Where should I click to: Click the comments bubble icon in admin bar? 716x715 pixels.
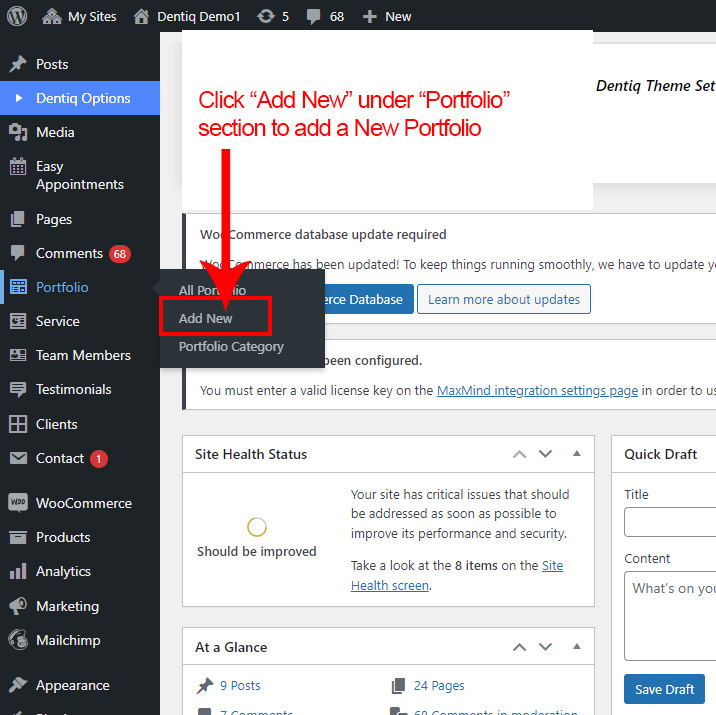tap(314, 17)
